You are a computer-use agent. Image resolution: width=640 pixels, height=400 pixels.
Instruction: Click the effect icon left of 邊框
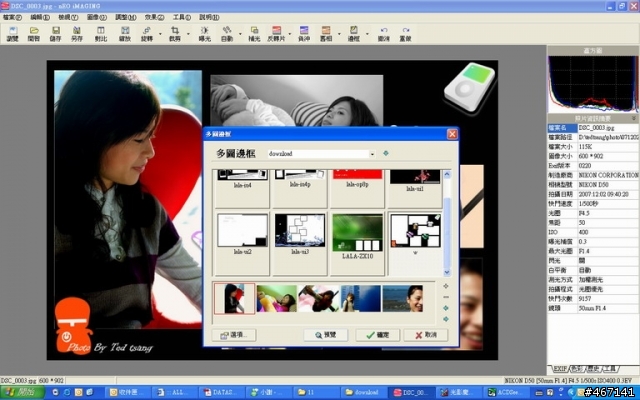click(x=326, y=34)
